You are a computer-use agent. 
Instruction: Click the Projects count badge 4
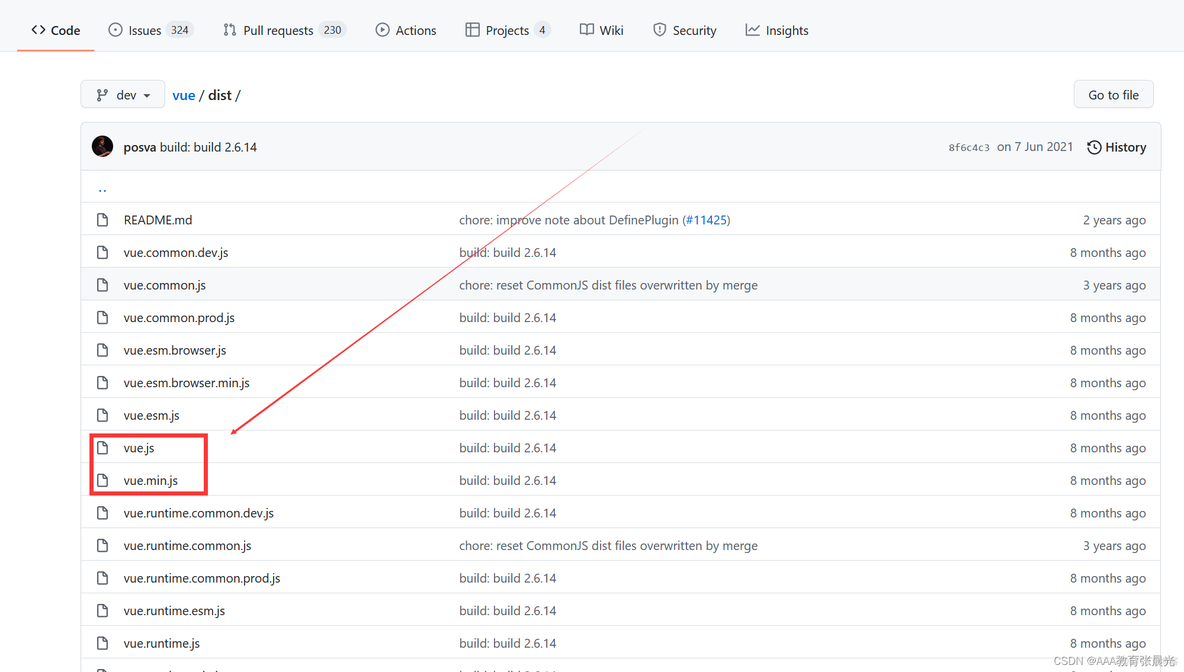(x=542, y=30)
